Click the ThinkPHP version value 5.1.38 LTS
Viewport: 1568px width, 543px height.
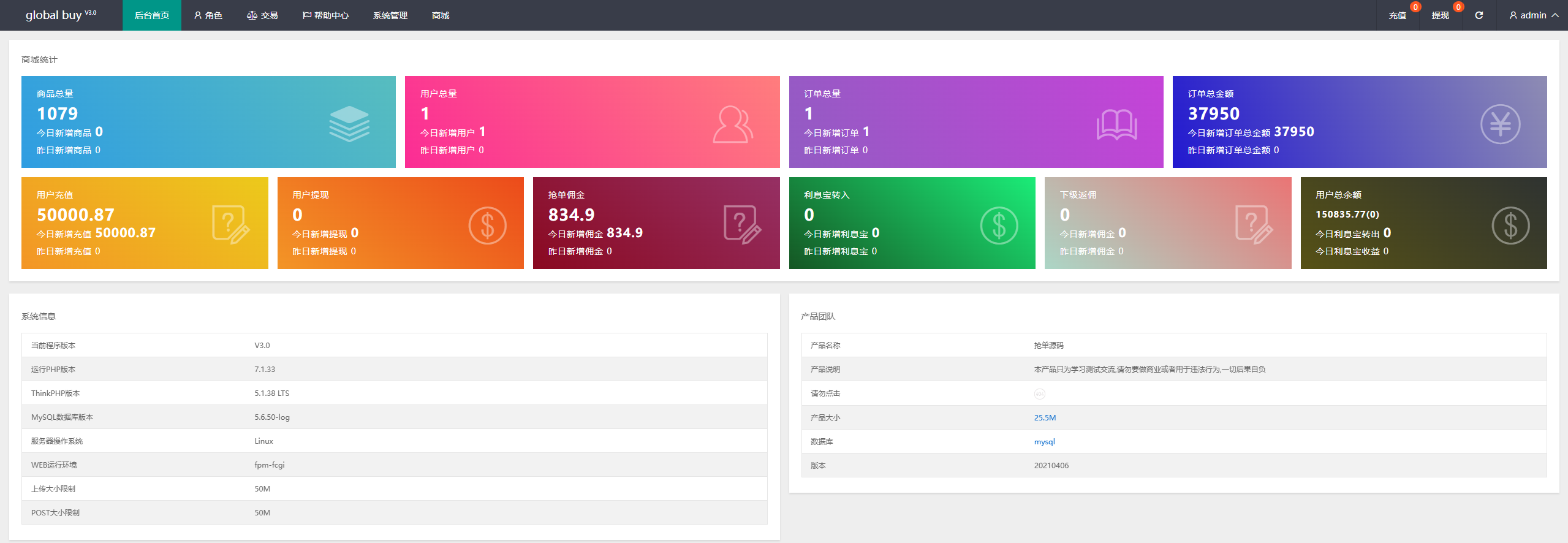coord(271,393)
